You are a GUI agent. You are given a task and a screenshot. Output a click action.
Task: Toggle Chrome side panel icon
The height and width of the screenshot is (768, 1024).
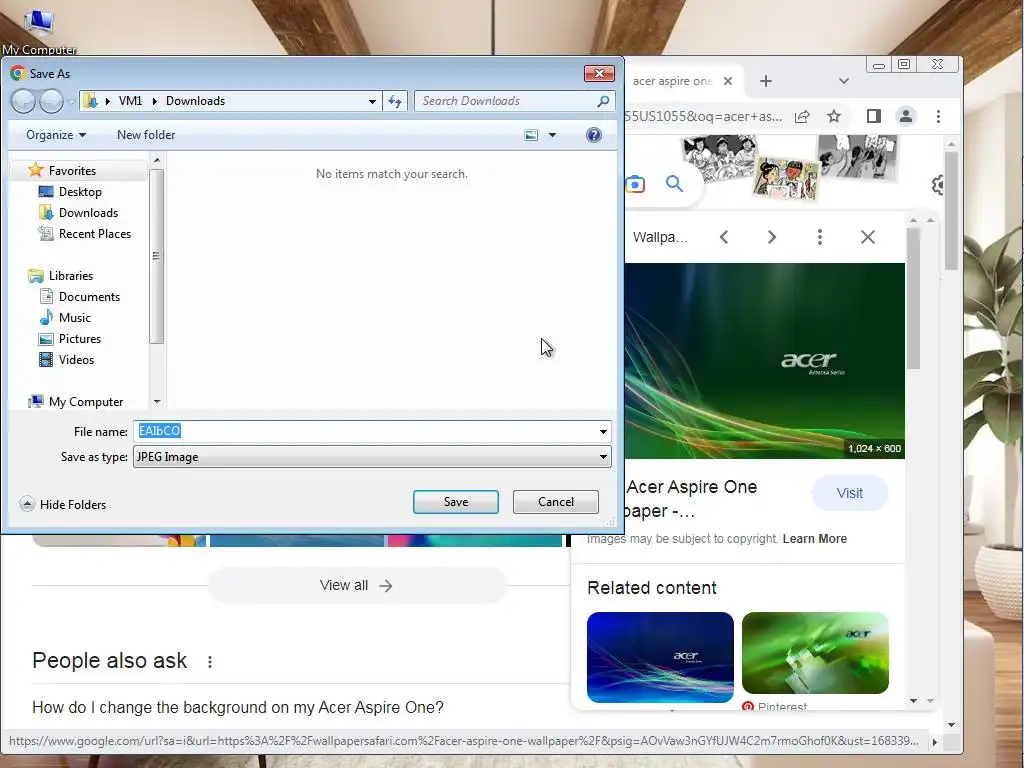click(x=873, y=116)
